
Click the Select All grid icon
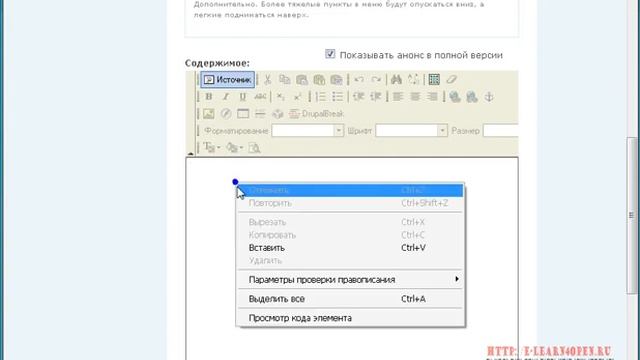point(434,80)
